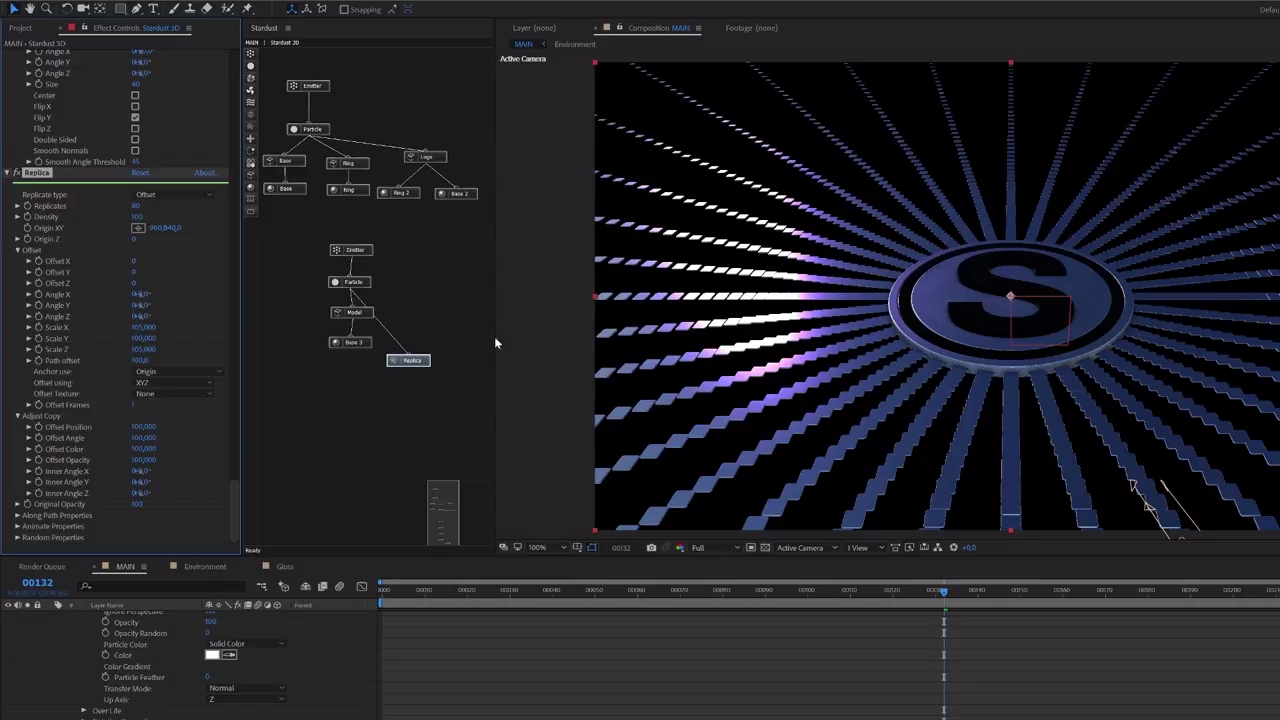Toggle the Double Sided checkbox
This screenshot has height=720, width=1280.
click(135, 140)
